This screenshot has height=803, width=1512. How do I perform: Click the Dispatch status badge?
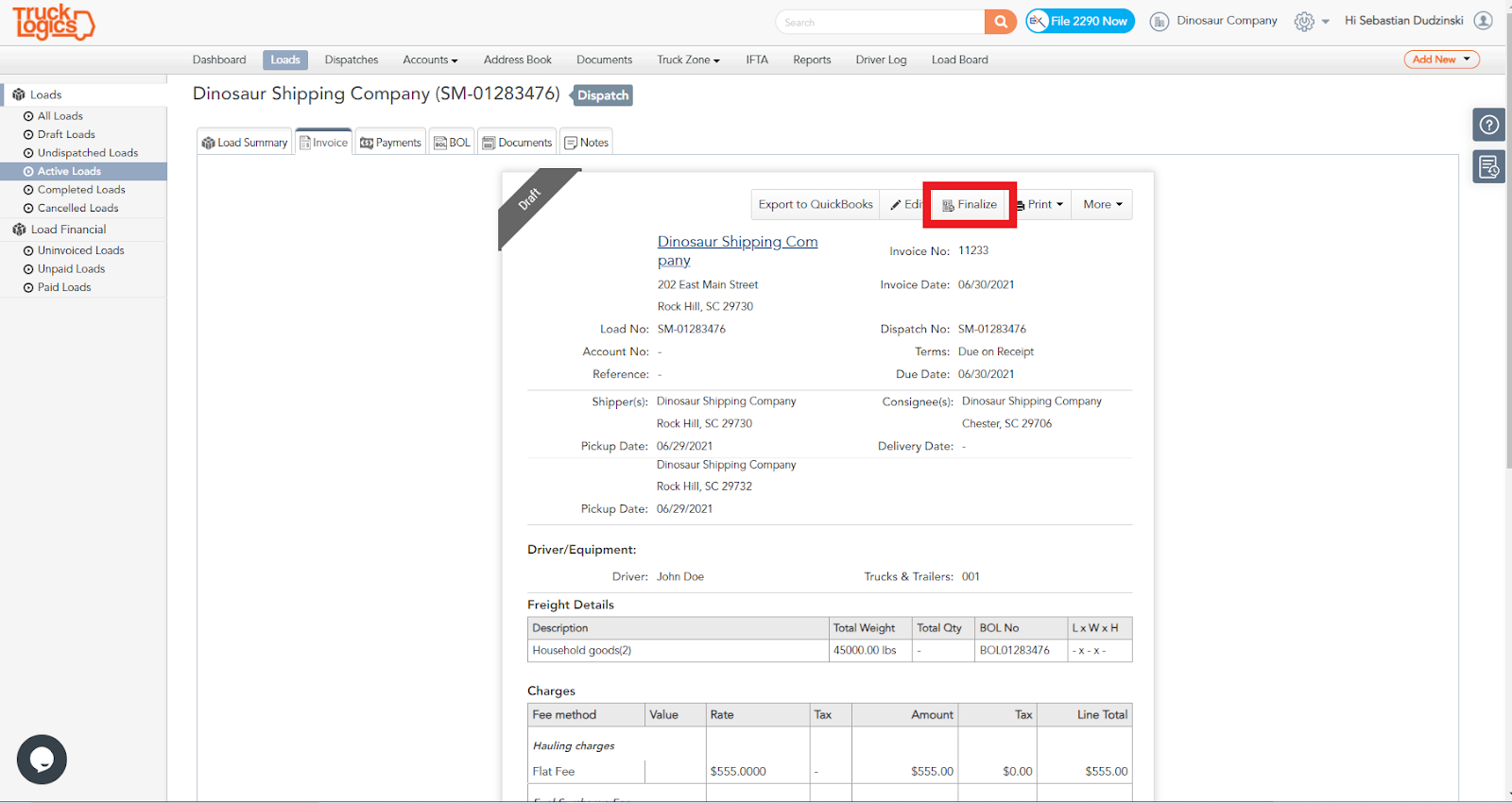coord(603,95)
